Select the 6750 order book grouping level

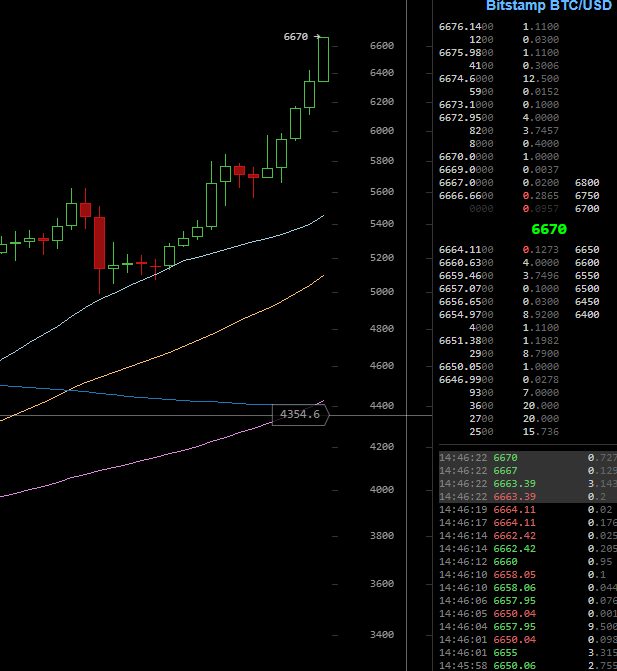tap(587, 196)
